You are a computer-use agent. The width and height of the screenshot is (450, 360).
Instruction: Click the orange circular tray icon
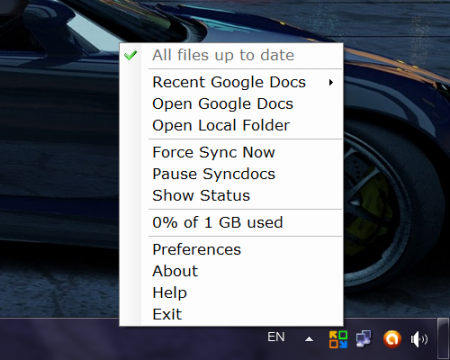(392, 339)
